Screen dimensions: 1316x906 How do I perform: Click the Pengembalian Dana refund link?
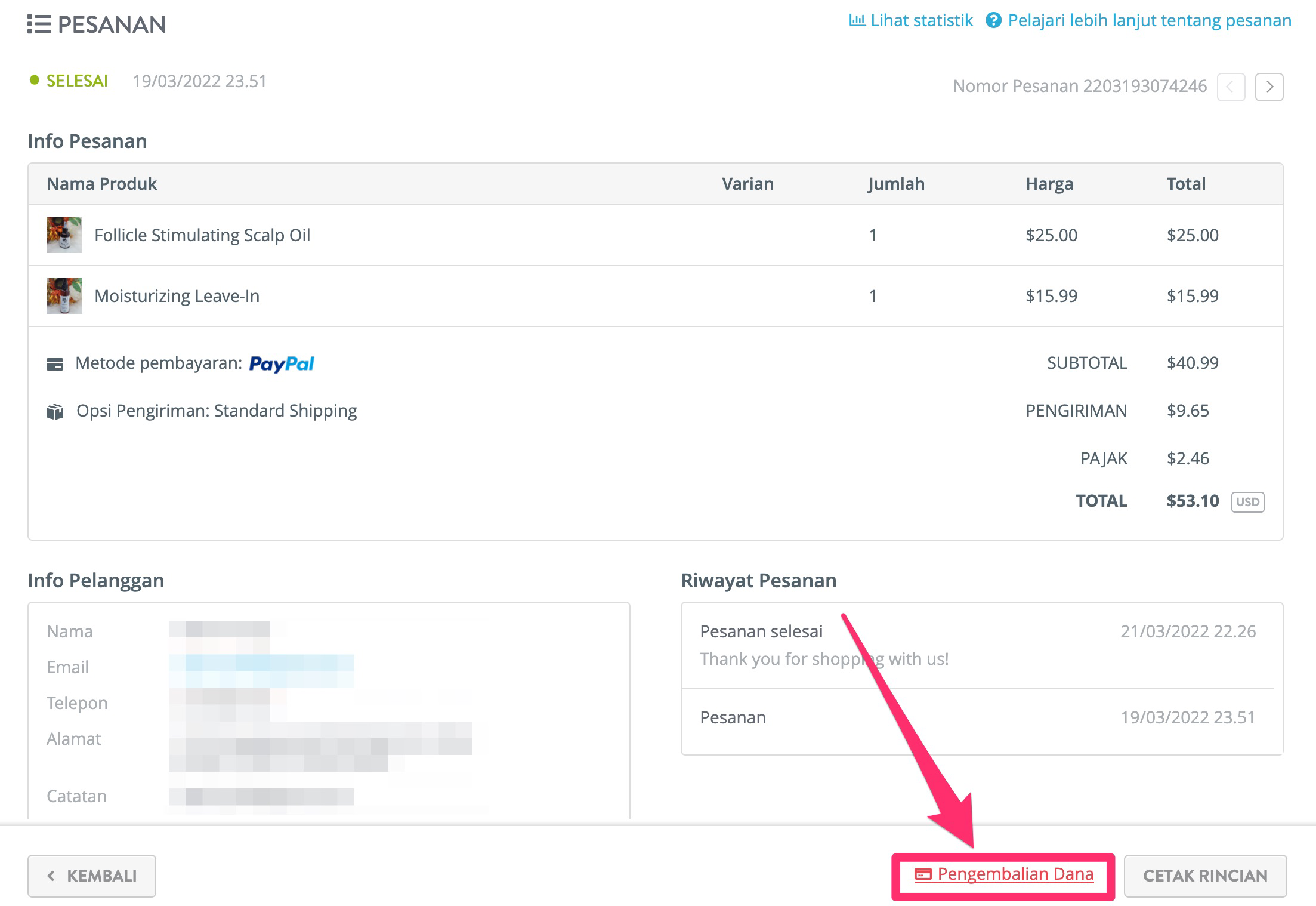click(x=1004, y=874)
